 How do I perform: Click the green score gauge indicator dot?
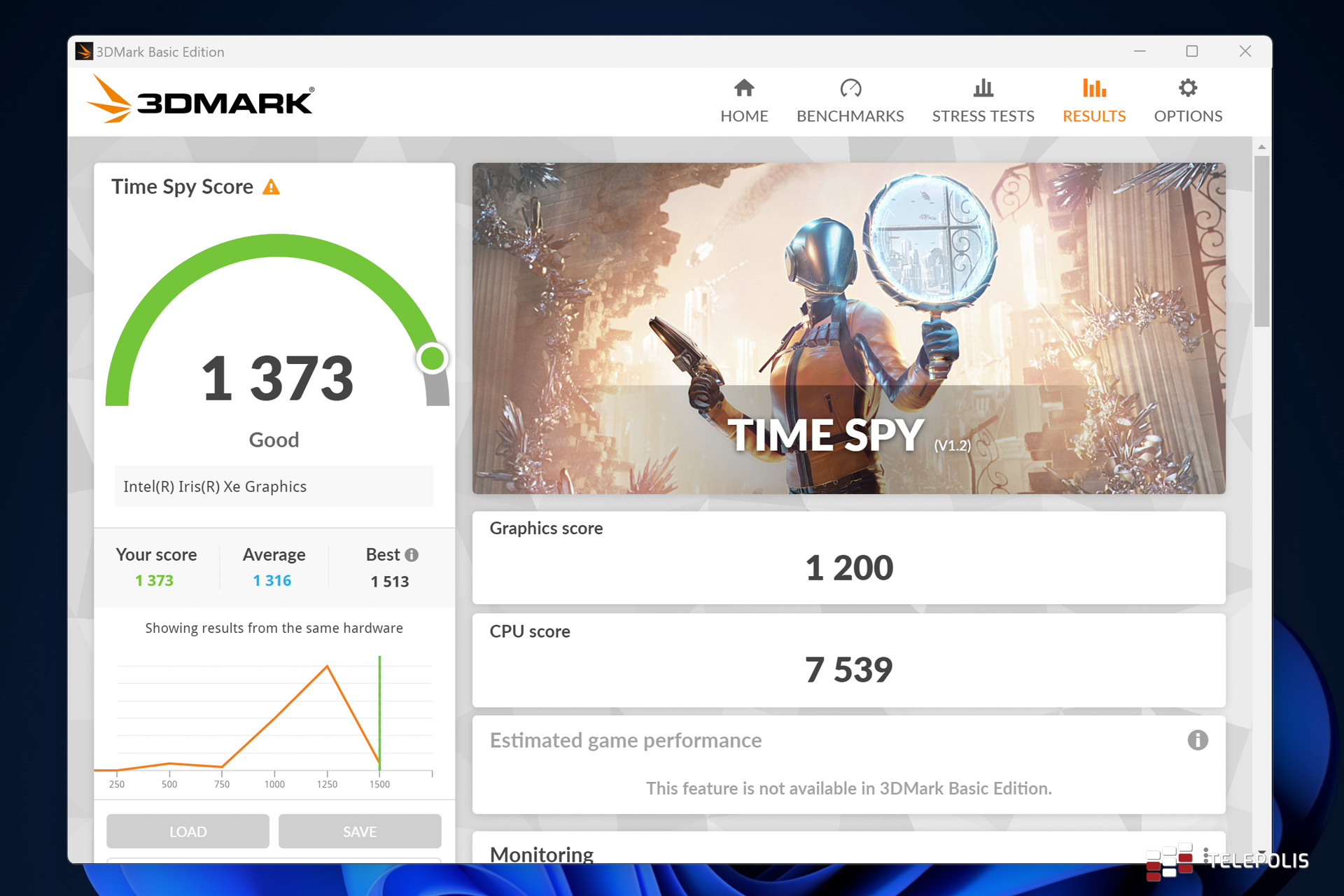click(432, 358)
